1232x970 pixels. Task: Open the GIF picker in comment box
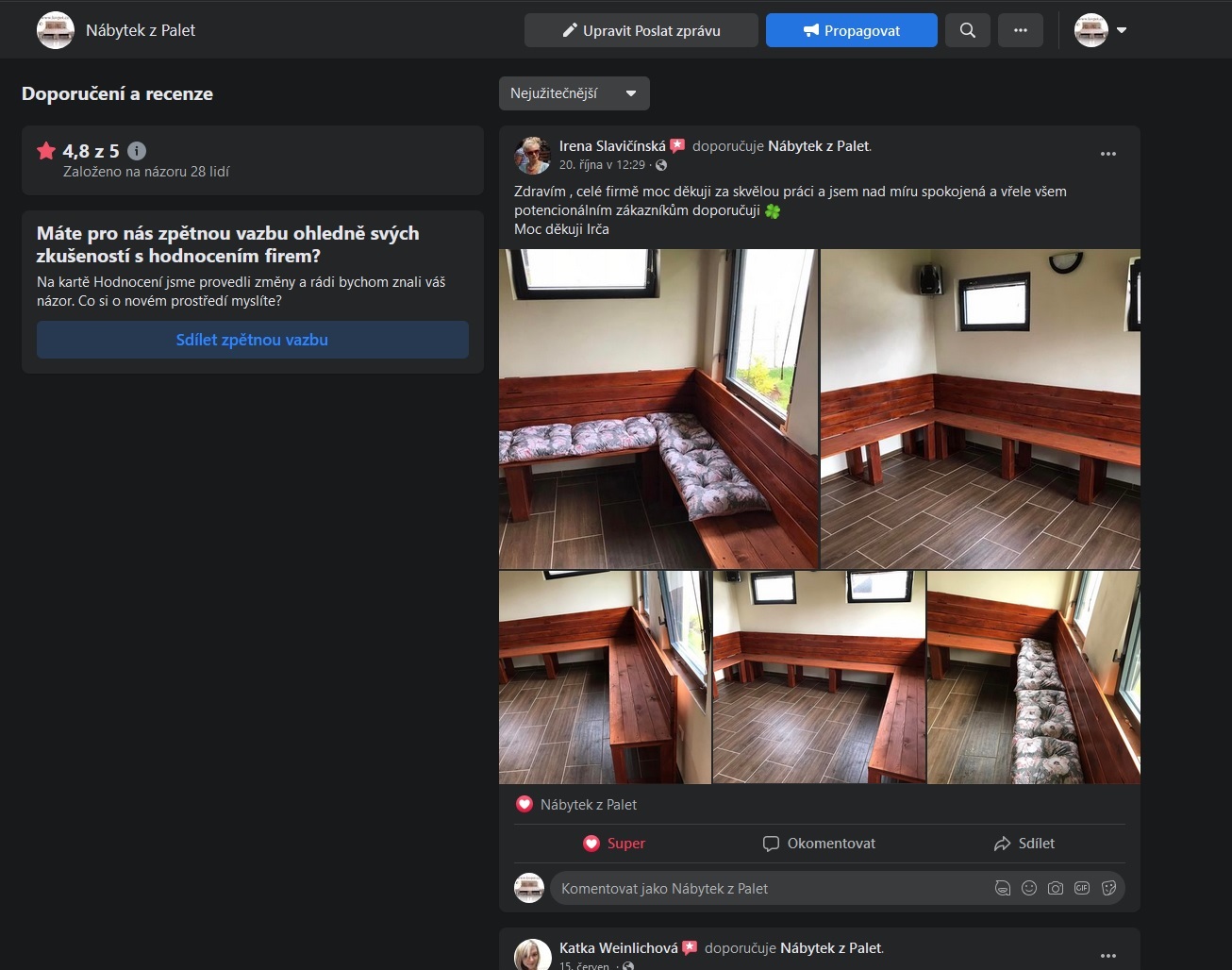pyautogui.click(x=1082, y=888)
